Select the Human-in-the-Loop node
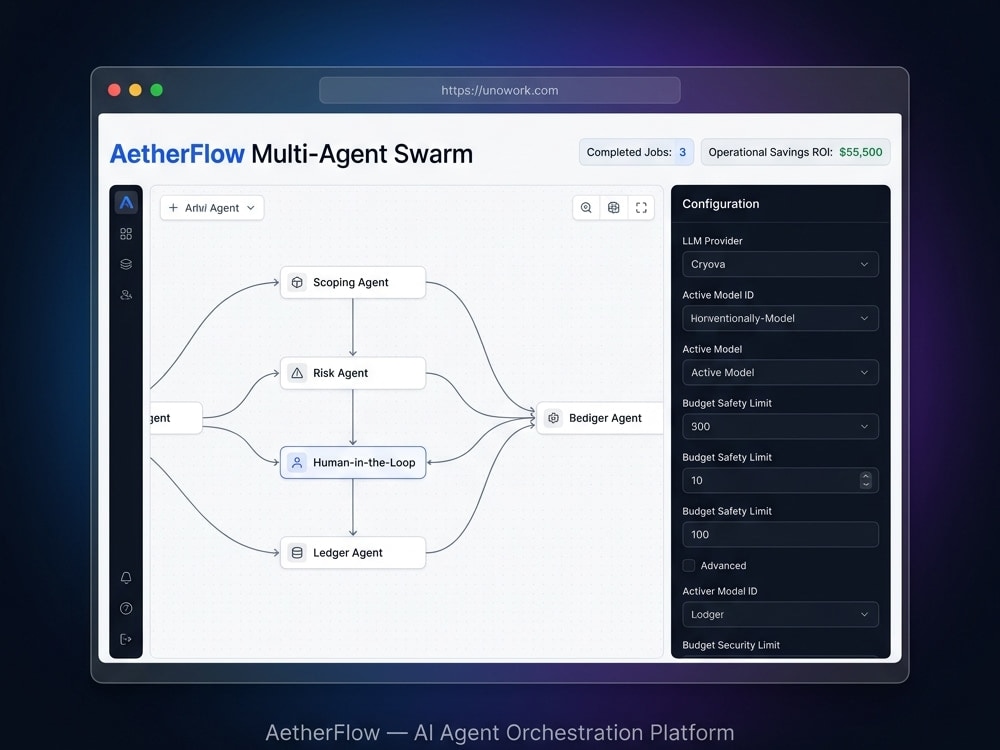 [353, 463]
